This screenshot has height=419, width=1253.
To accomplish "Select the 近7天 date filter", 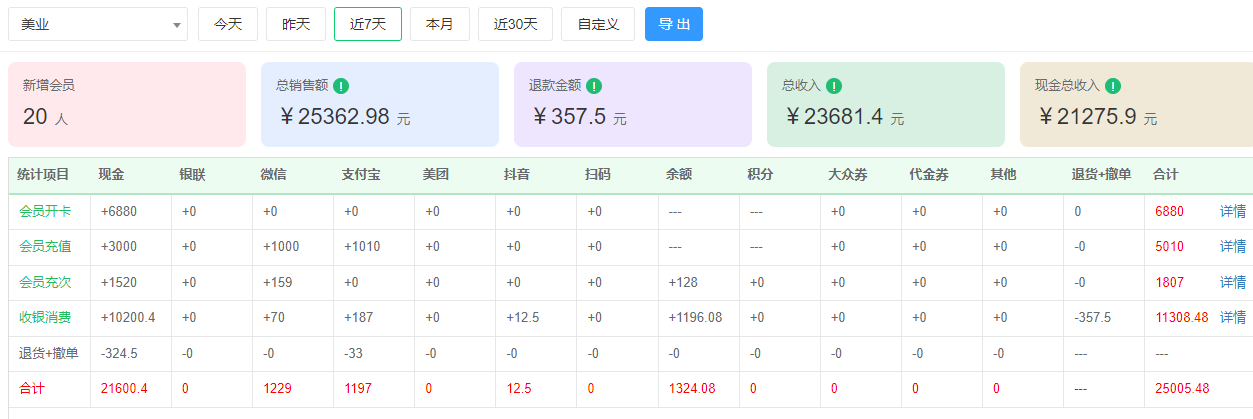I will 368,24.
